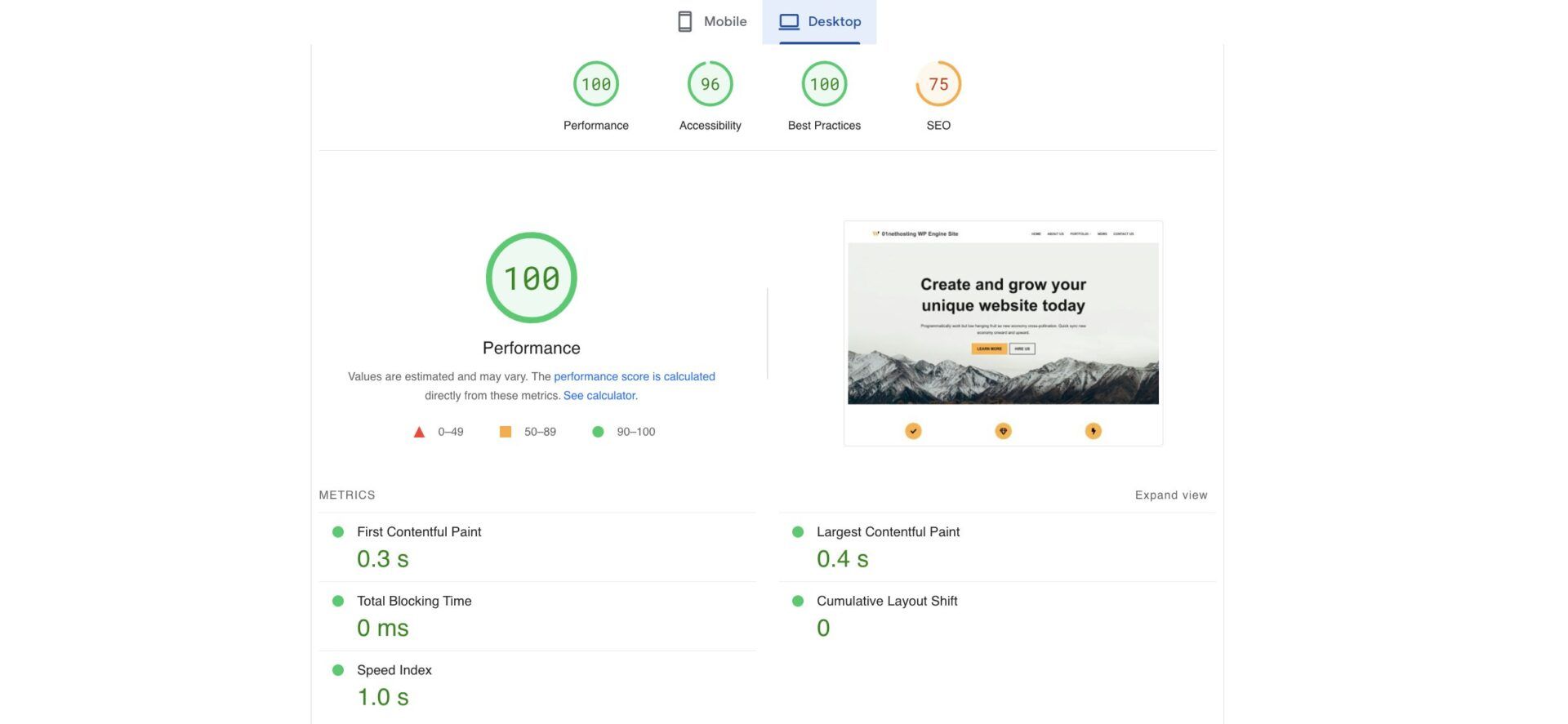This screenshot has width=1568, height=724.
Task: Click the red triangle 0–49 legend icon
Action: tap(419, 432)
